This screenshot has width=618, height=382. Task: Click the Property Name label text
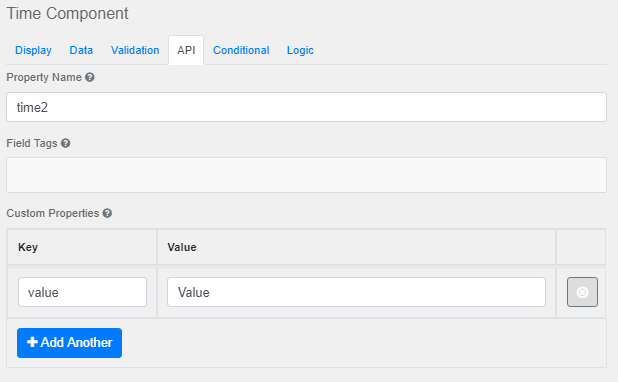44,77
